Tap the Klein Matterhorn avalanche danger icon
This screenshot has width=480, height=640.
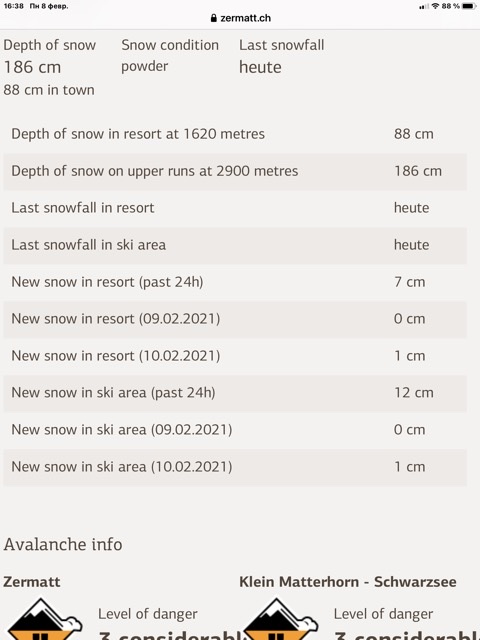280,619
